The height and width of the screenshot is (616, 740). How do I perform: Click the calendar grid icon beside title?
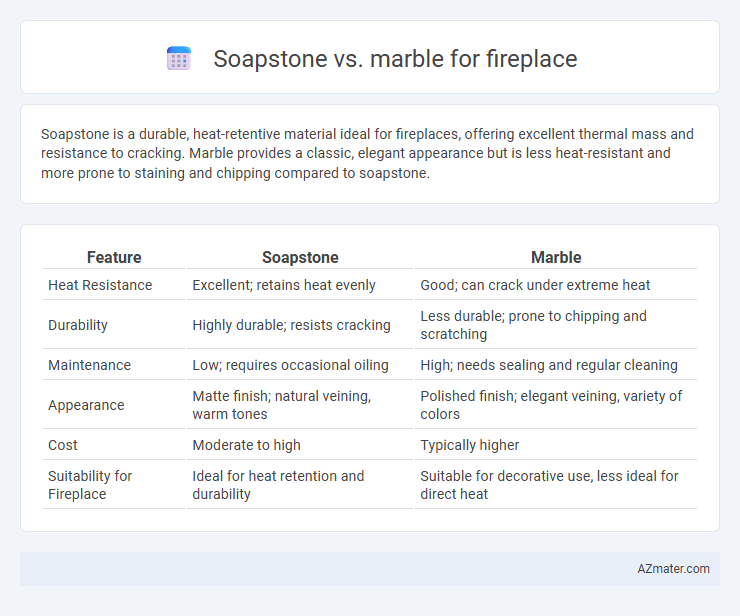(179, 59)
